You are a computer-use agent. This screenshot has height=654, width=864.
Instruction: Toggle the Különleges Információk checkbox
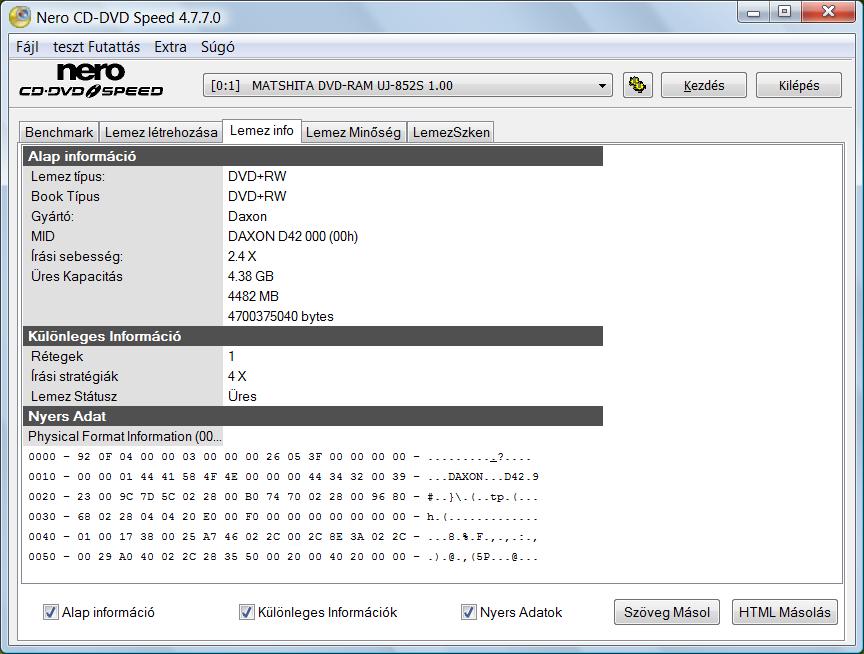pyautogui.click(x=247, y=612)
